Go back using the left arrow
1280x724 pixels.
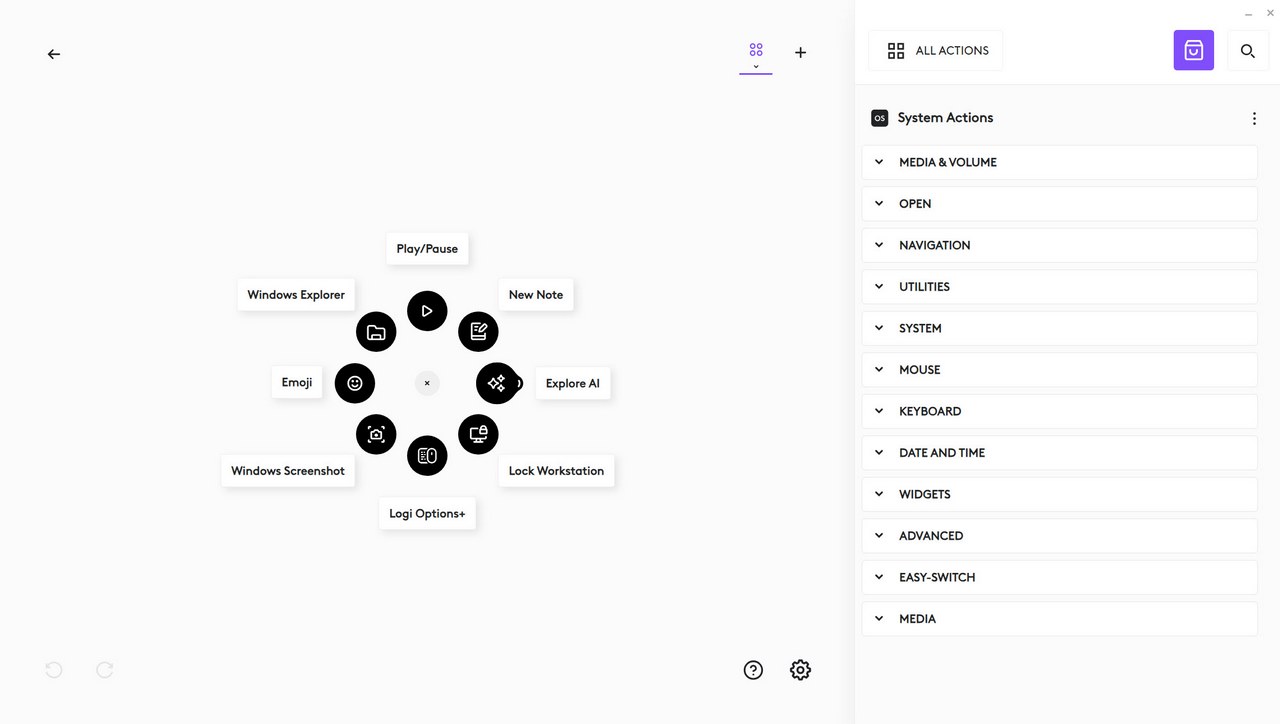54,54
